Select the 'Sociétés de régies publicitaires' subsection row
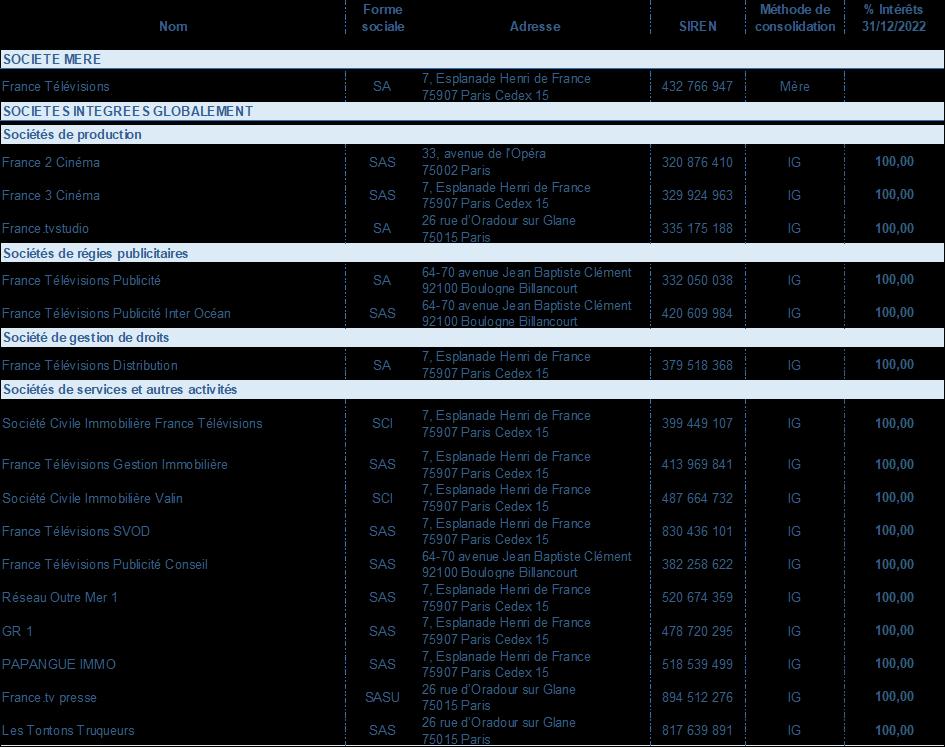Viewport: 945px width, 747px height. (472, 253)
